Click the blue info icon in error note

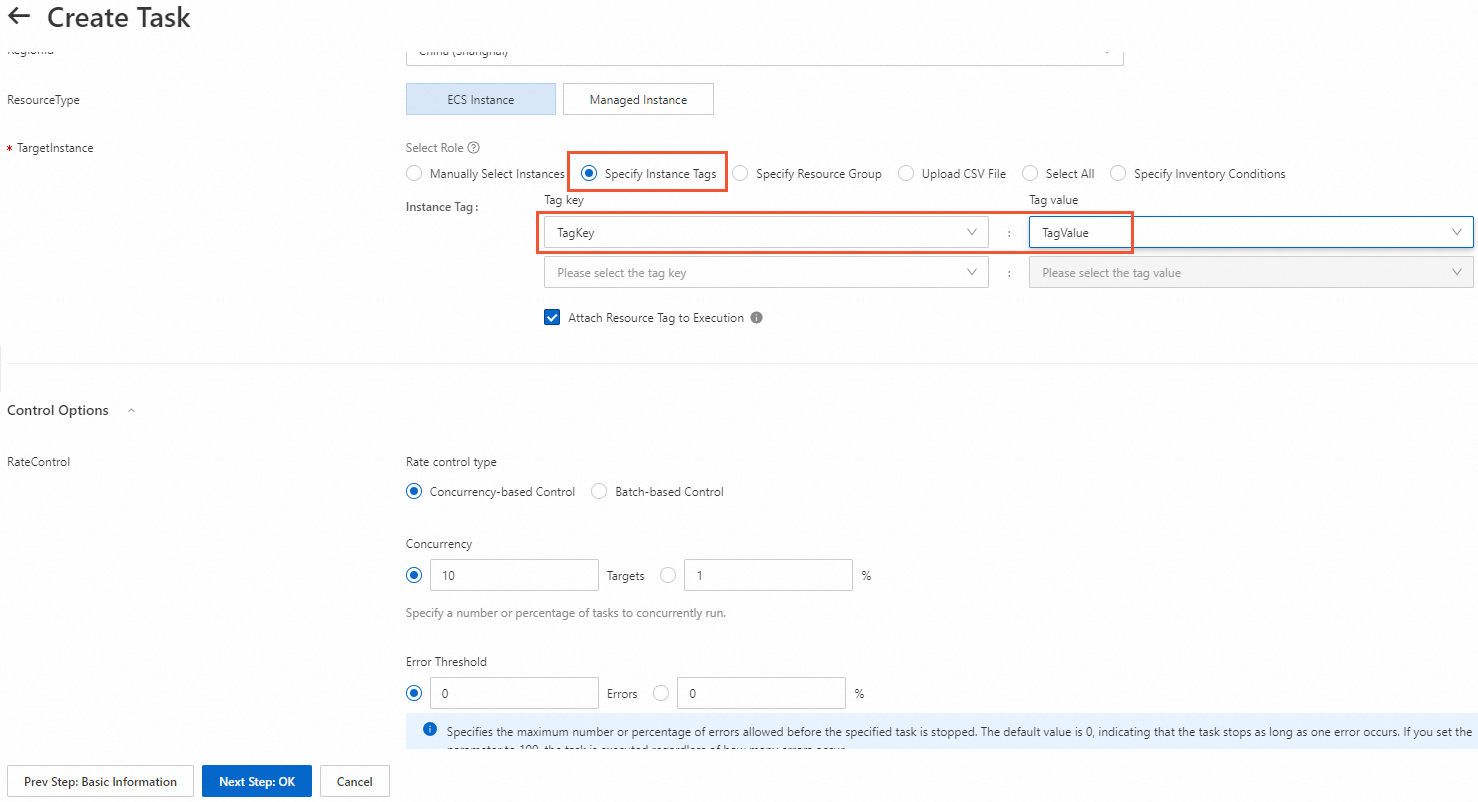[x=430, y=729]
